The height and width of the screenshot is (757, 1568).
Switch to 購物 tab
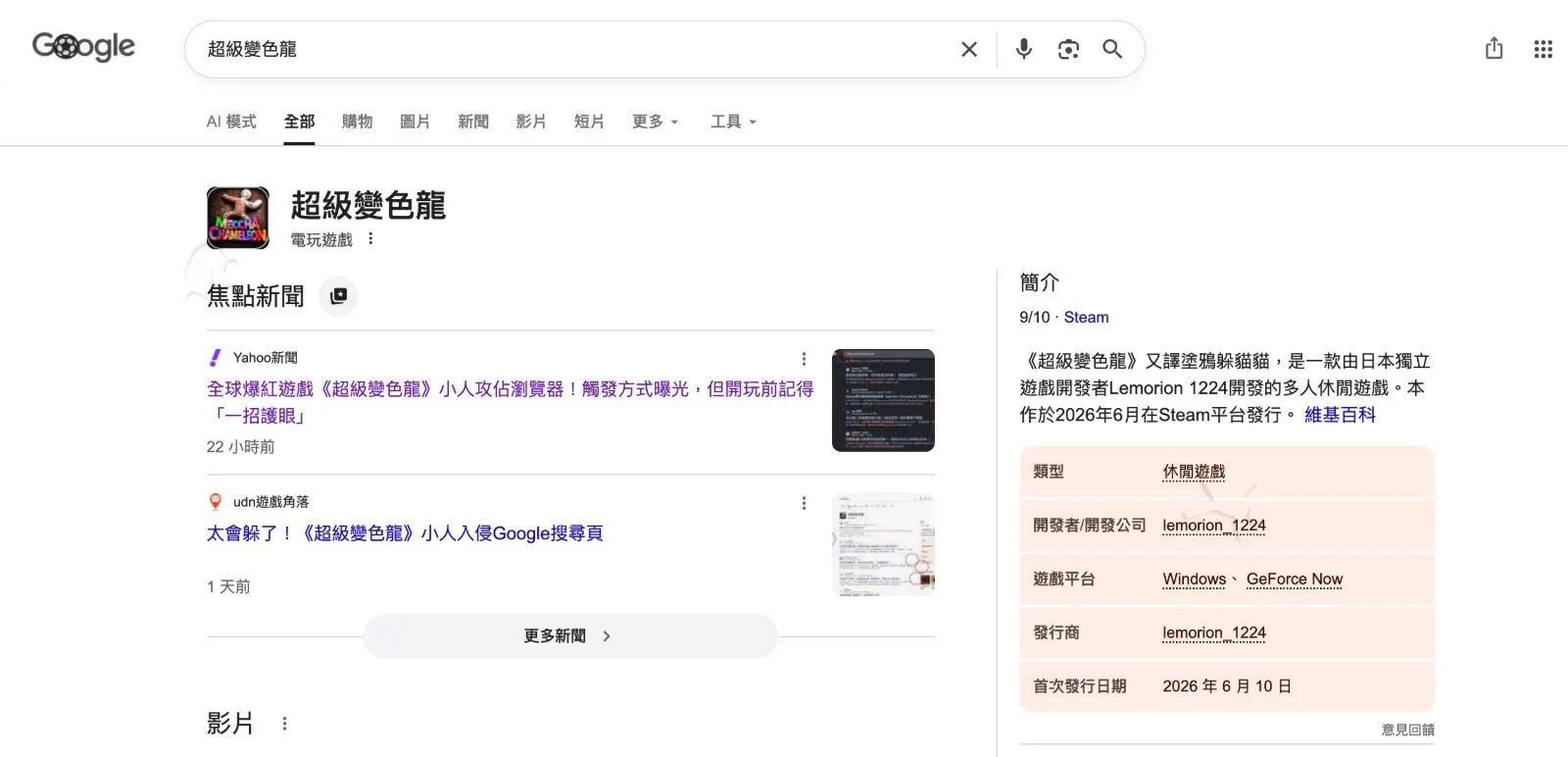358,122
